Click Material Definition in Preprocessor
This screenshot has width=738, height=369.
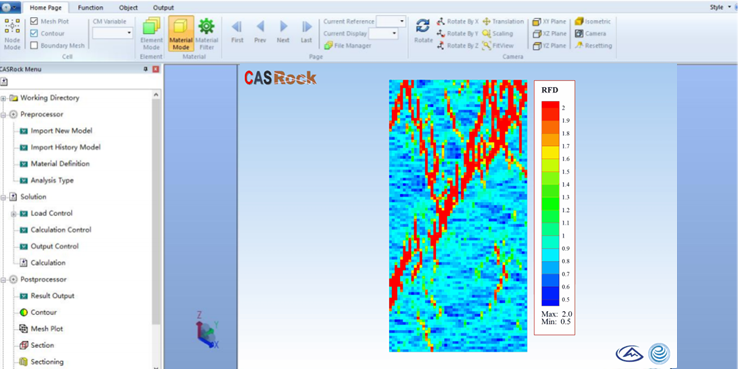[x=60, y=164]
